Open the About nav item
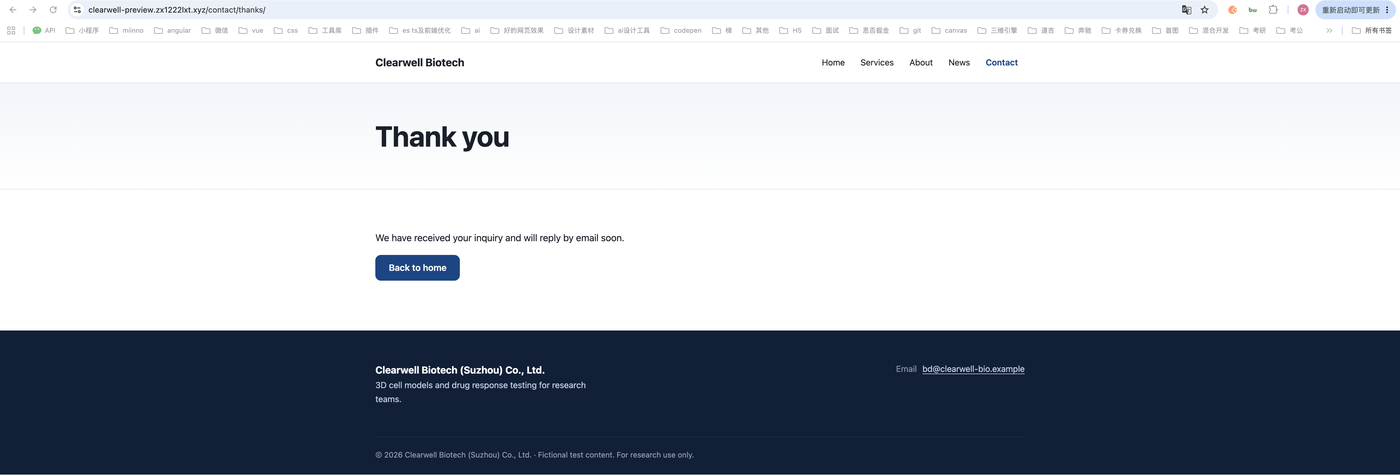 [921, 62]
